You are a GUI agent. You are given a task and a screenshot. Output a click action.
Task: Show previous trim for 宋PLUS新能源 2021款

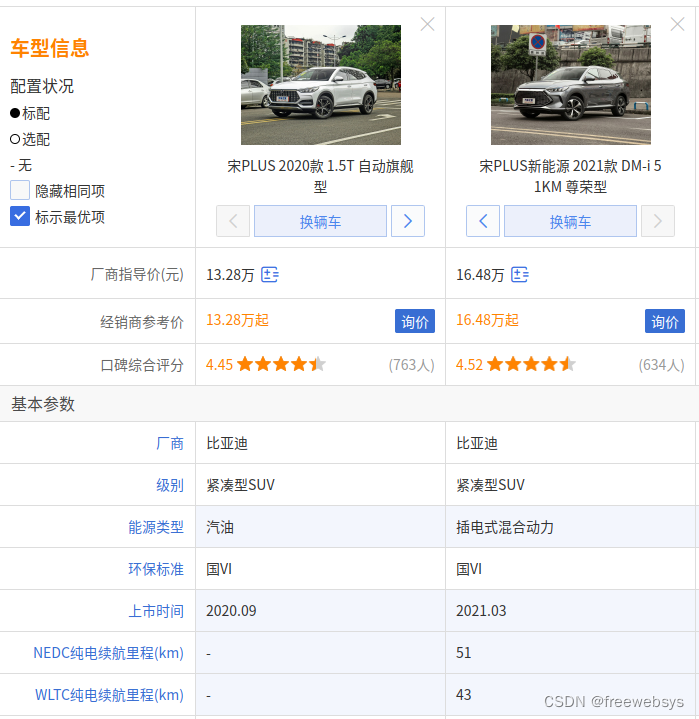[483, 221]
